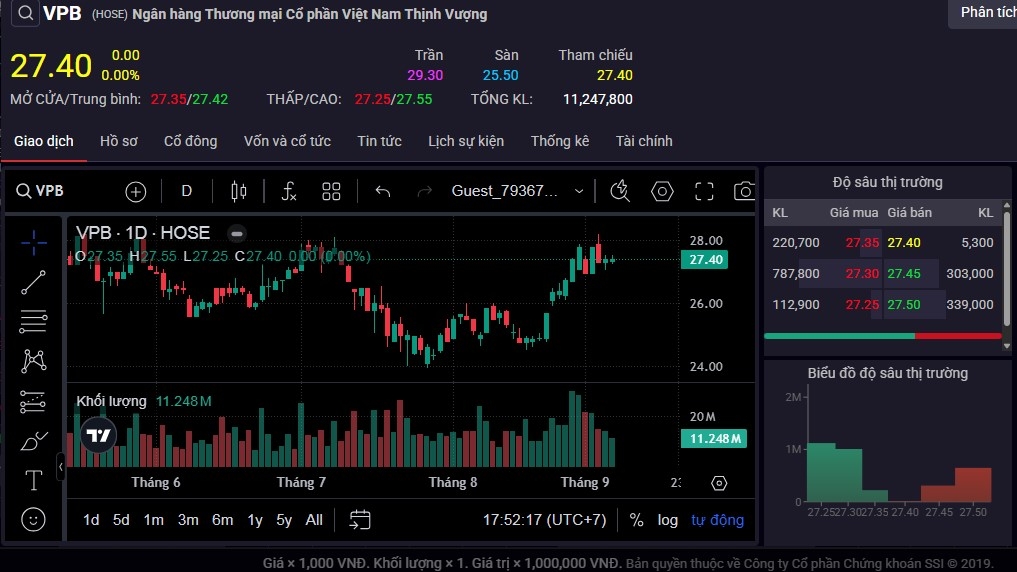This screenshot has height=572, width=1017.
Task: Select the trend line drawing tool
Action: coord(34,283)
